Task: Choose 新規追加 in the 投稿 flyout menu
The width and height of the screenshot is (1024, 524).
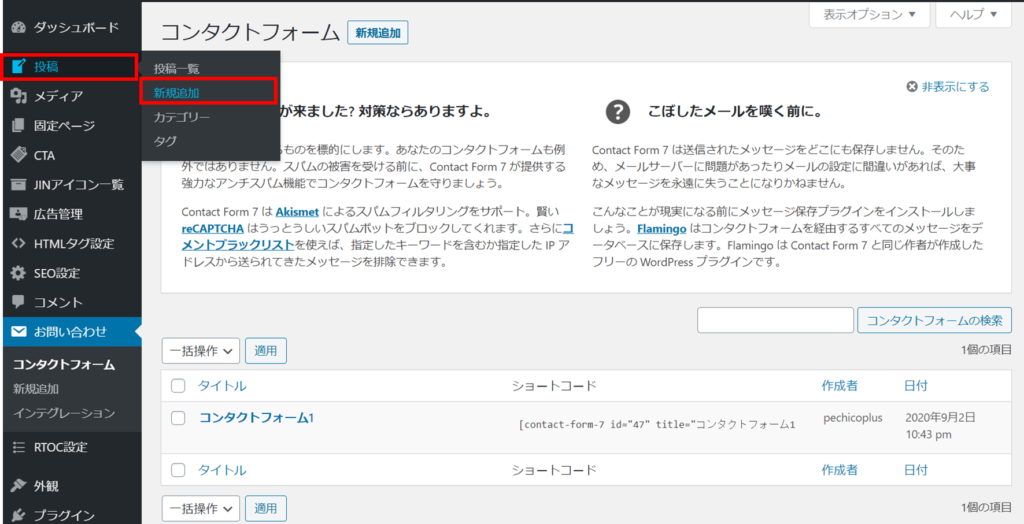Action: 176,93
